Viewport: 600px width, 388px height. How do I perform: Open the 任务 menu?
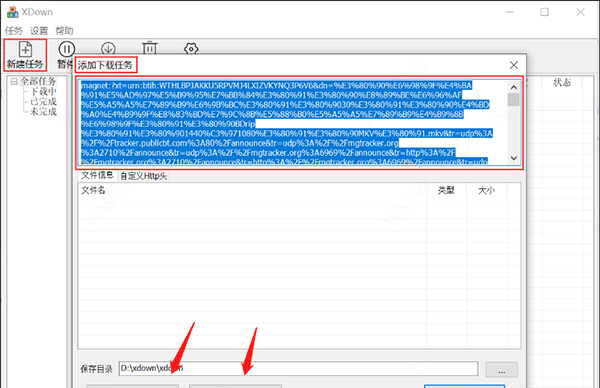14,31
